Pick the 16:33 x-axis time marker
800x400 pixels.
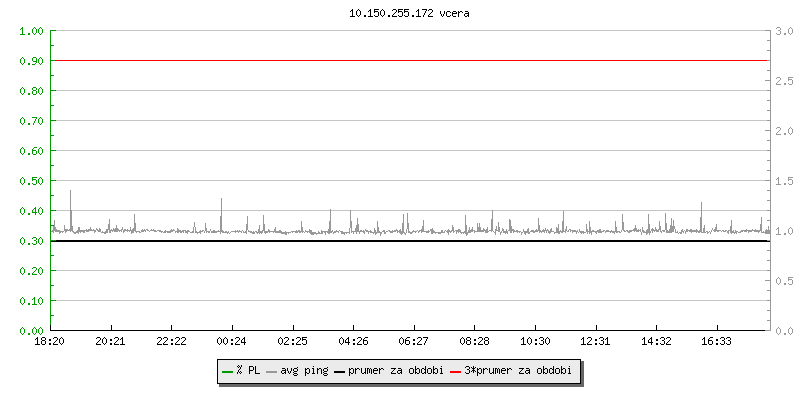(716, 342)
